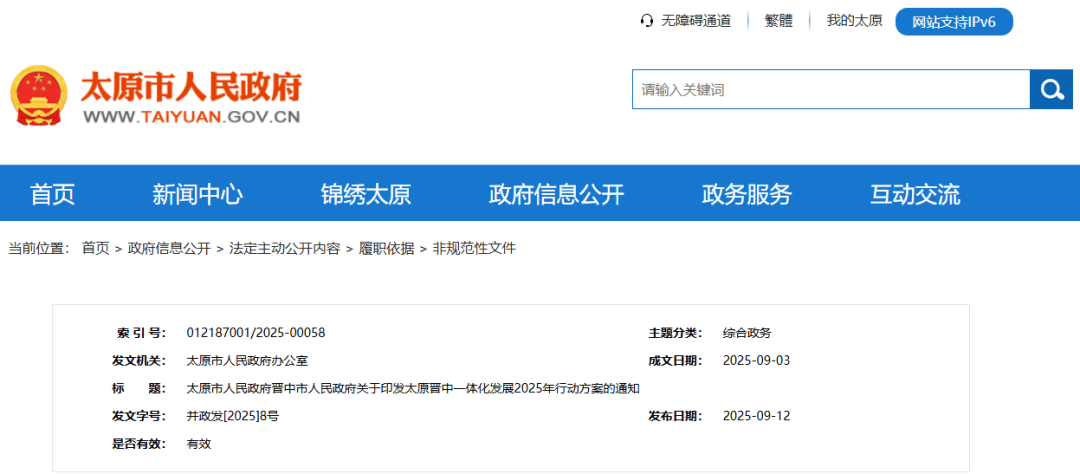Click 首页 in the breadcrumb trail

click(96, 248)
